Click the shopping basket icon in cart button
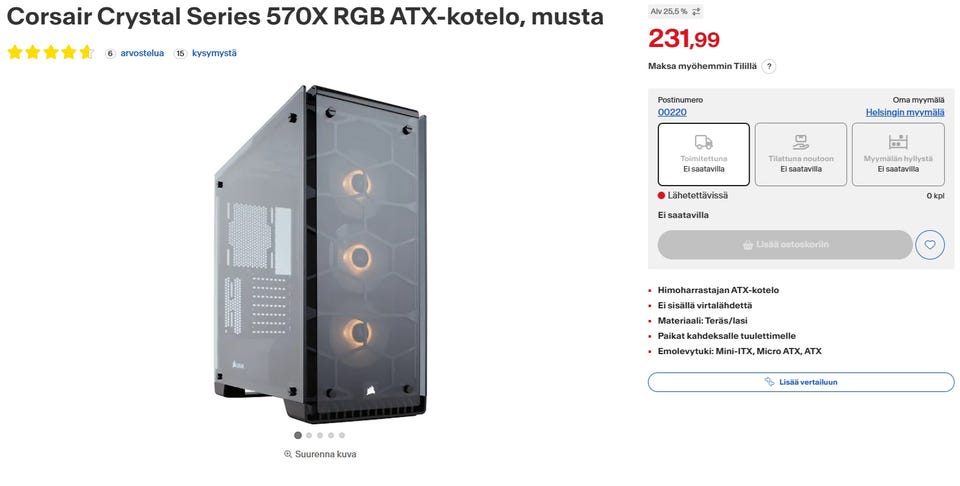This screenshot has width=960, height=486. 748,245
